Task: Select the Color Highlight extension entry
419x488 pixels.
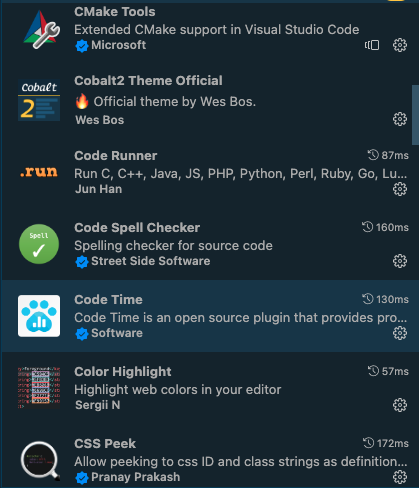Action: click(x=209, y=388)
